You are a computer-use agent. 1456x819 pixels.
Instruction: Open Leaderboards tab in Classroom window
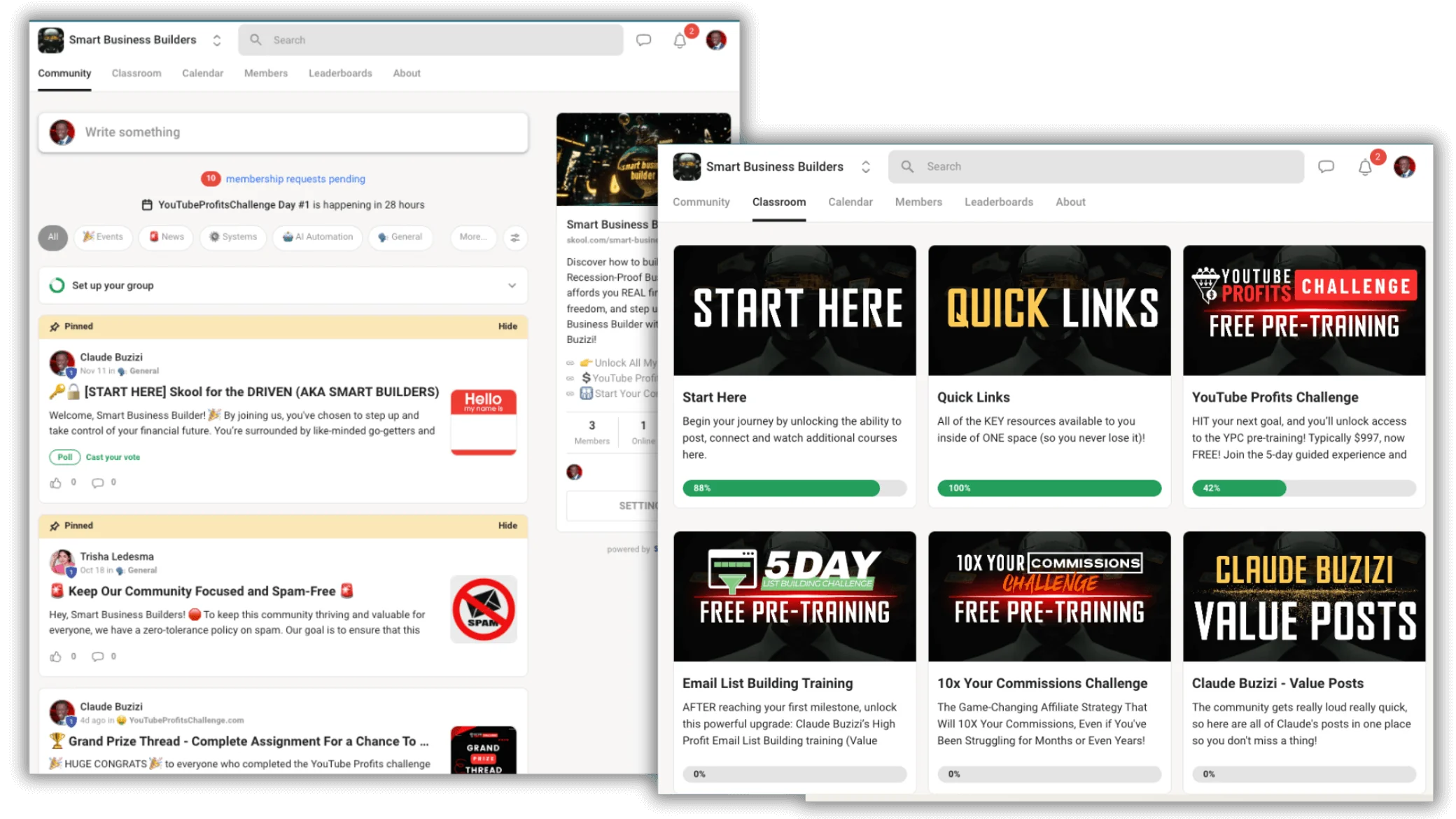click(999, 202)
